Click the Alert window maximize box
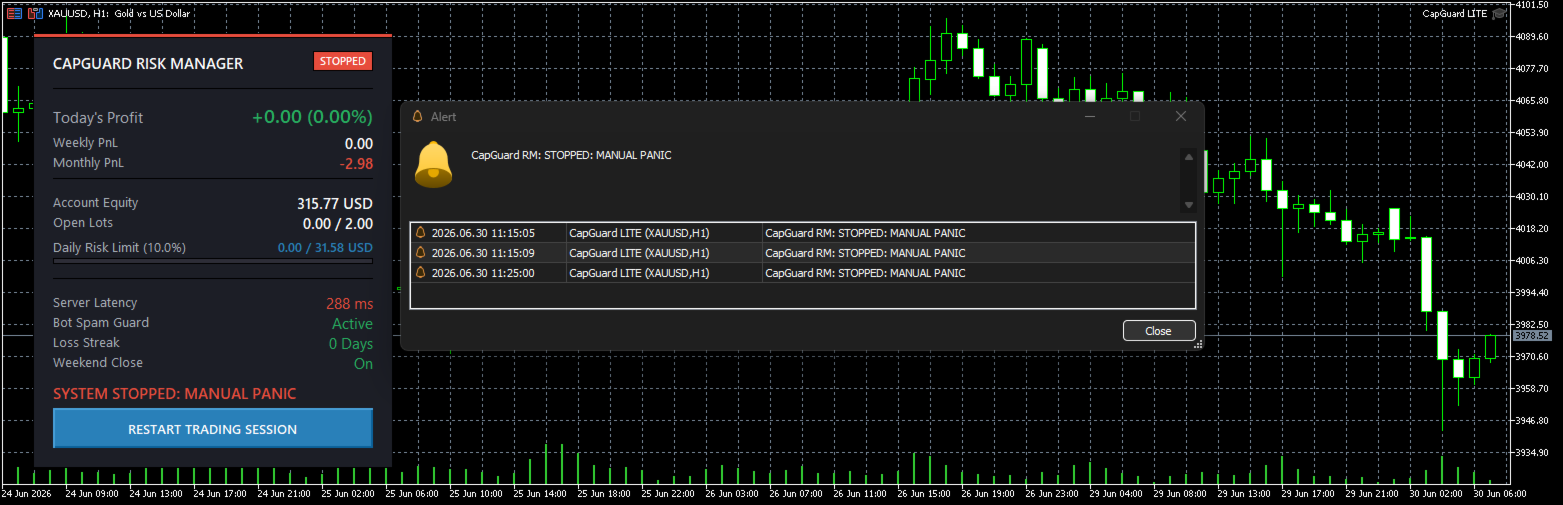The height and width of the screenshot is (505, 1563). pyautogui.click(x=1135, y=116)
